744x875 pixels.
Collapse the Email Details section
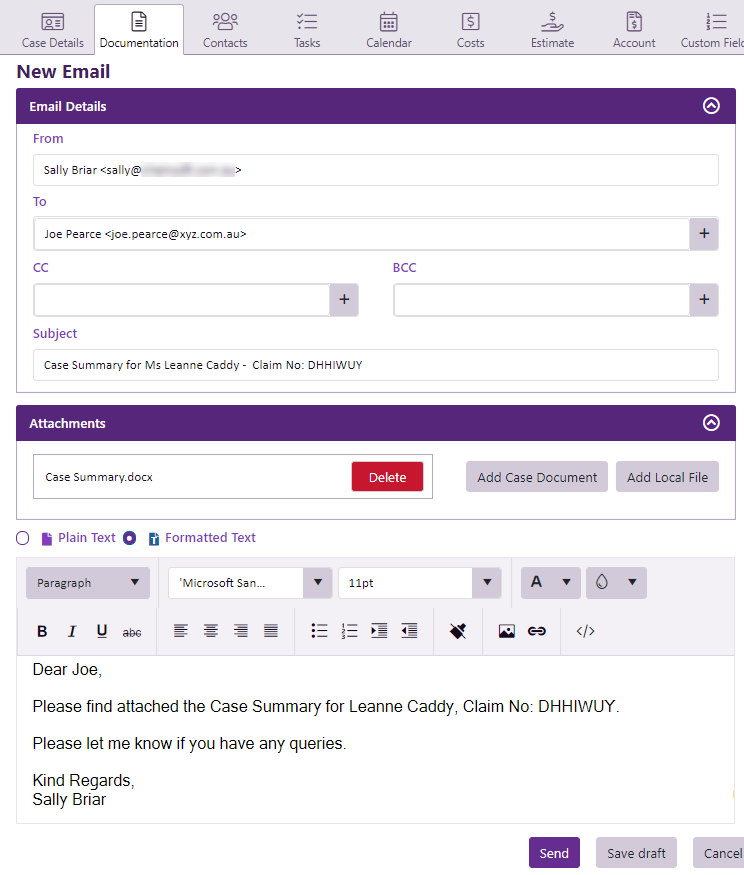(x=711, y=106)
